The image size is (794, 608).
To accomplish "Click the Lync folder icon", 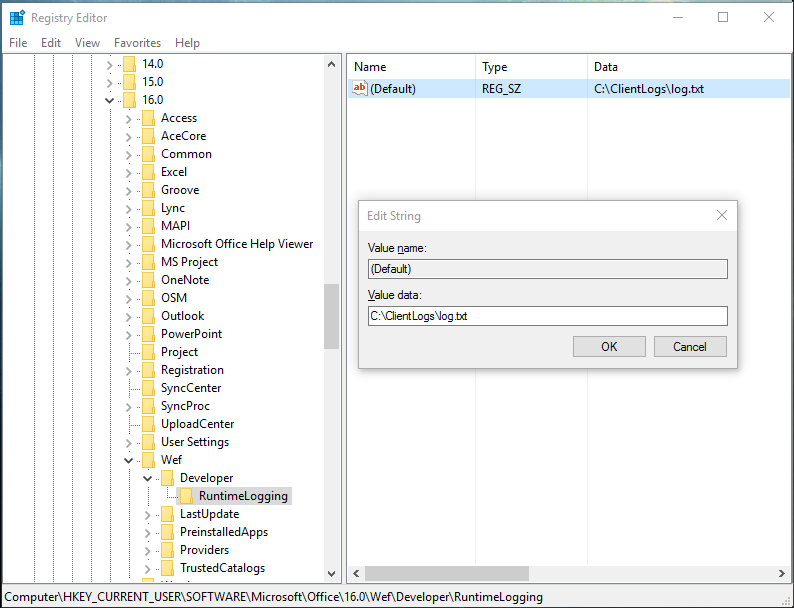I will 148,208.
